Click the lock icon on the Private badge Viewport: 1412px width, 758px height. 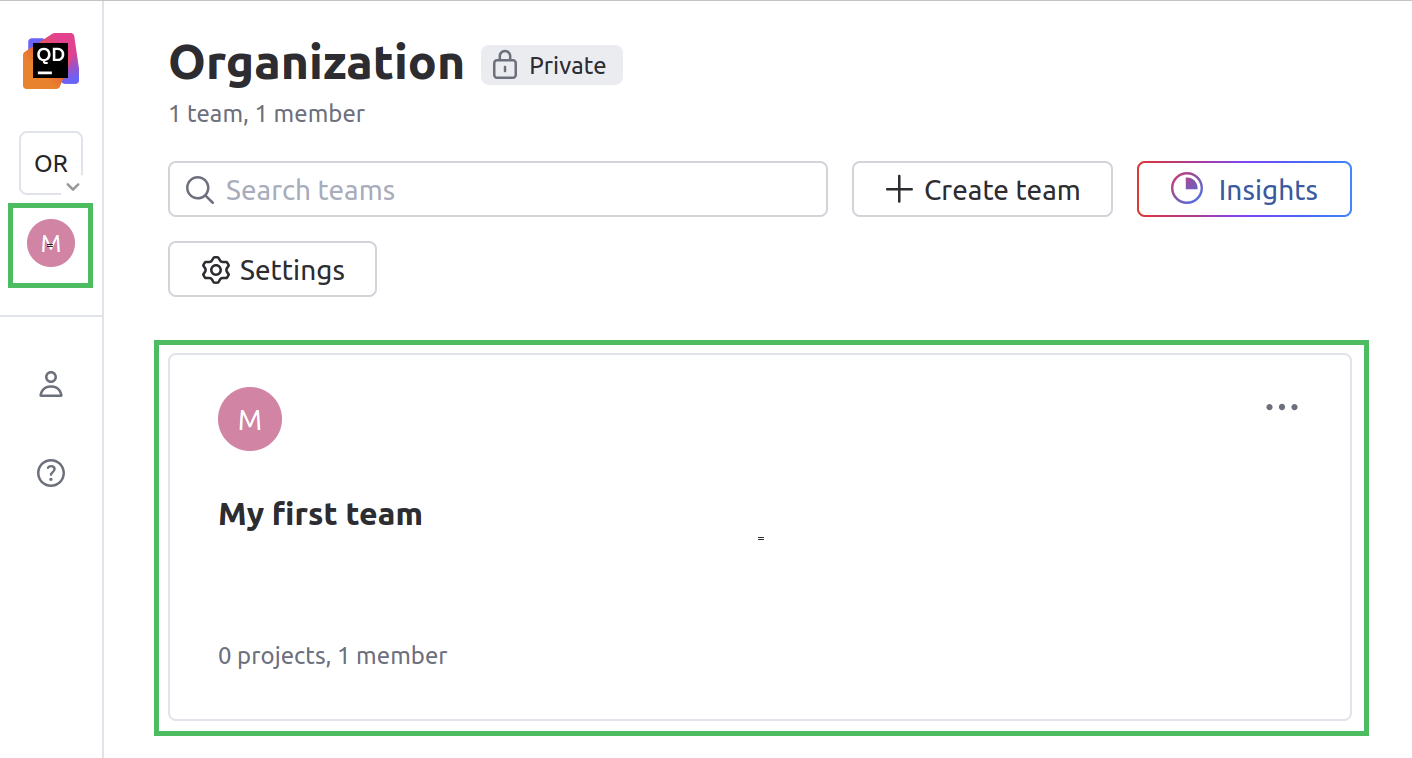[x=504, y=65]
